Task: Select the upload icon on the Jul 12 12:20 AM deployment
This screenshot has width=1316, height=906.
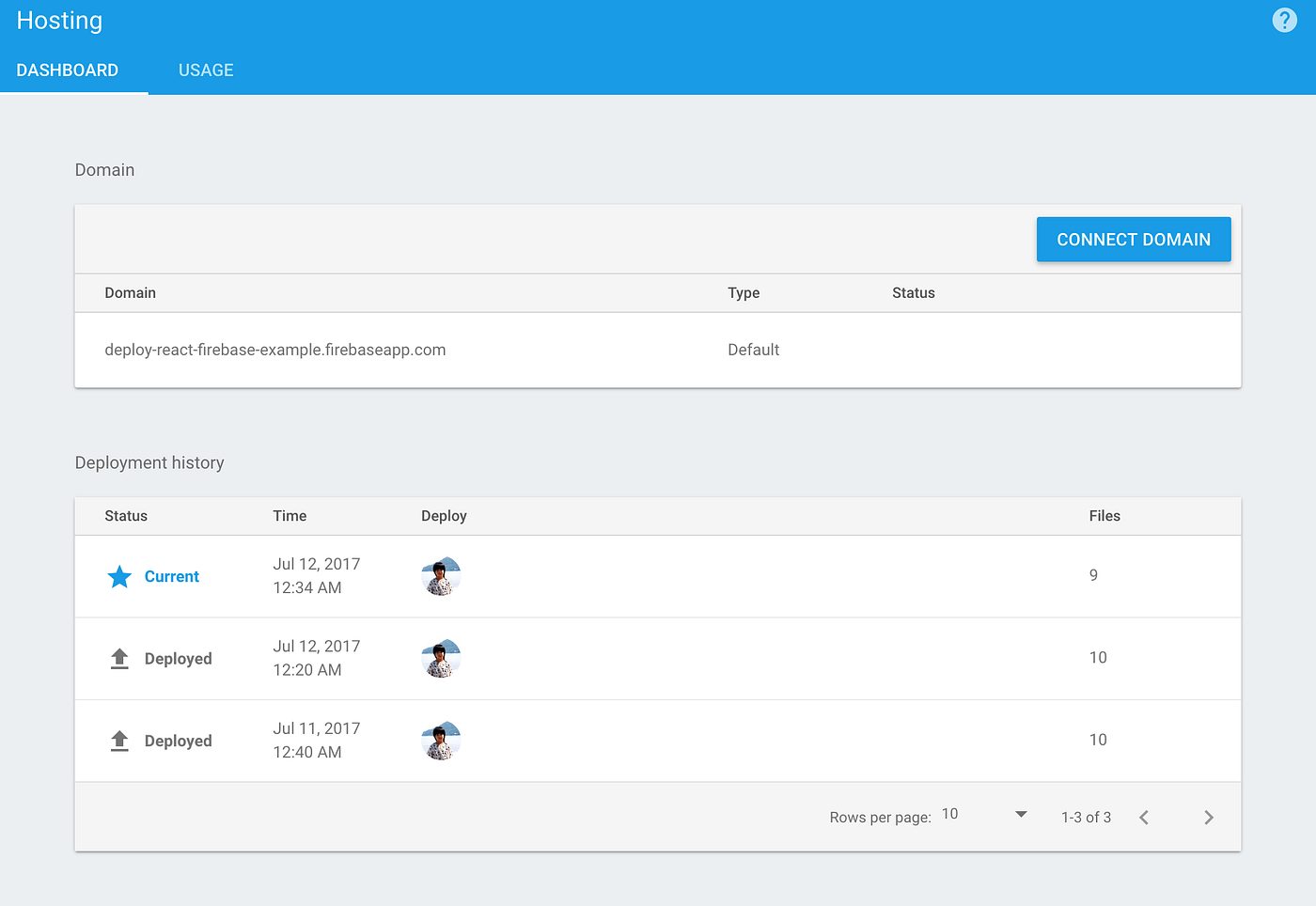Action: point(119,658)
